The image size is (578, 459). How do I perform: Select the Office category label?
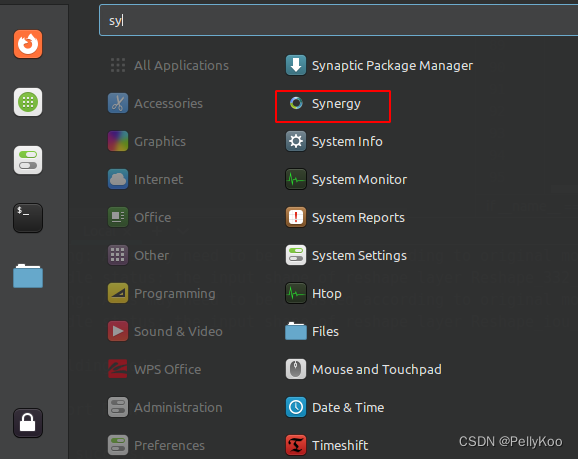coord(153,218)
